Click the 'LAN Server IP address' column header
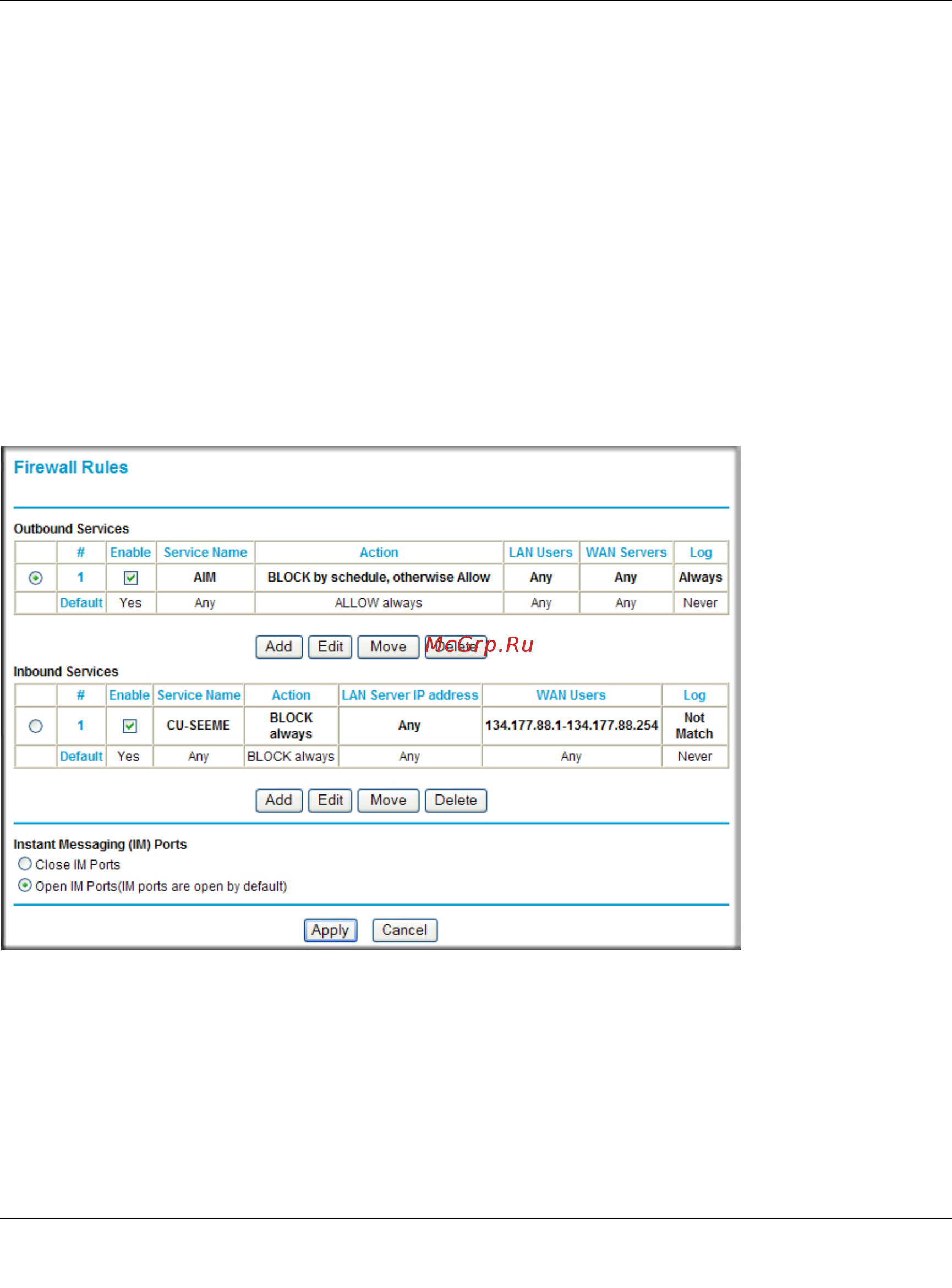Viewport: 952px width, 1288px height. pyautogui.click(x=410, y=695)
